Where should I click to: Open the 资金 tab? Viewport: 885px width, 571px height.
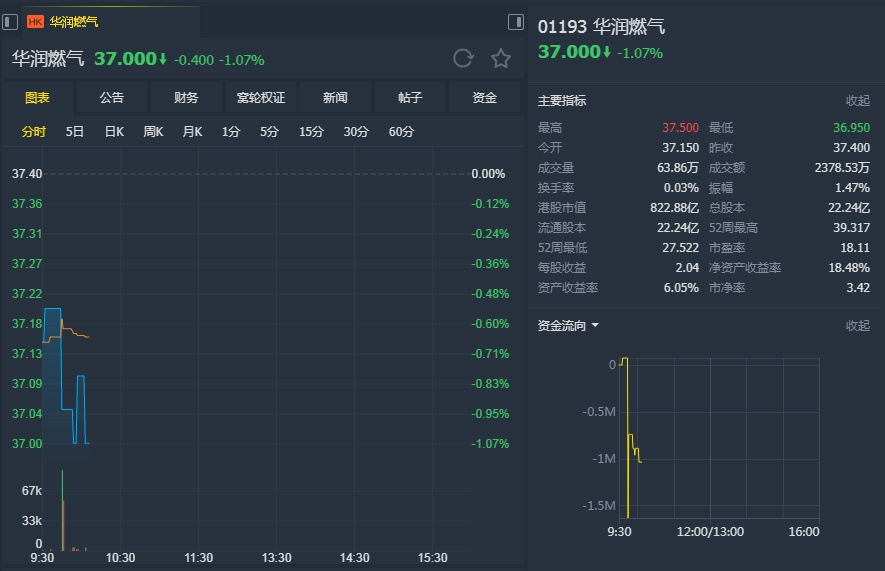coord(484,98)
